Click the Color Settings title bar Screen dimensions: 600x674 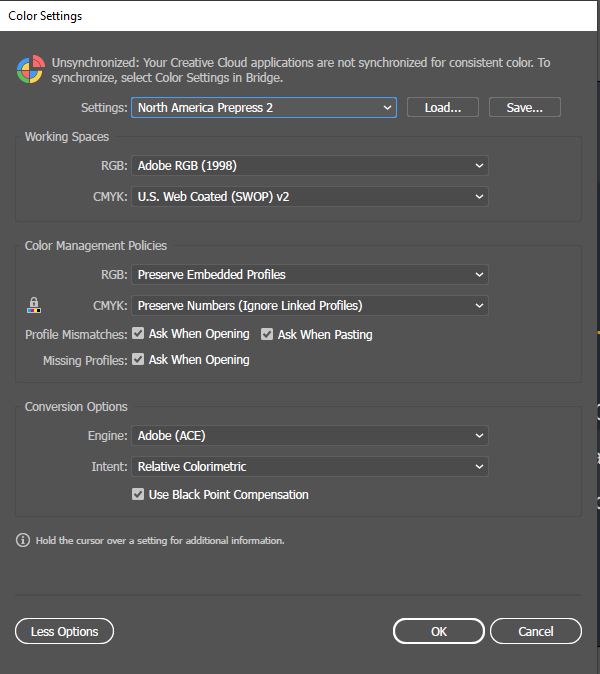tap(298, 16)
